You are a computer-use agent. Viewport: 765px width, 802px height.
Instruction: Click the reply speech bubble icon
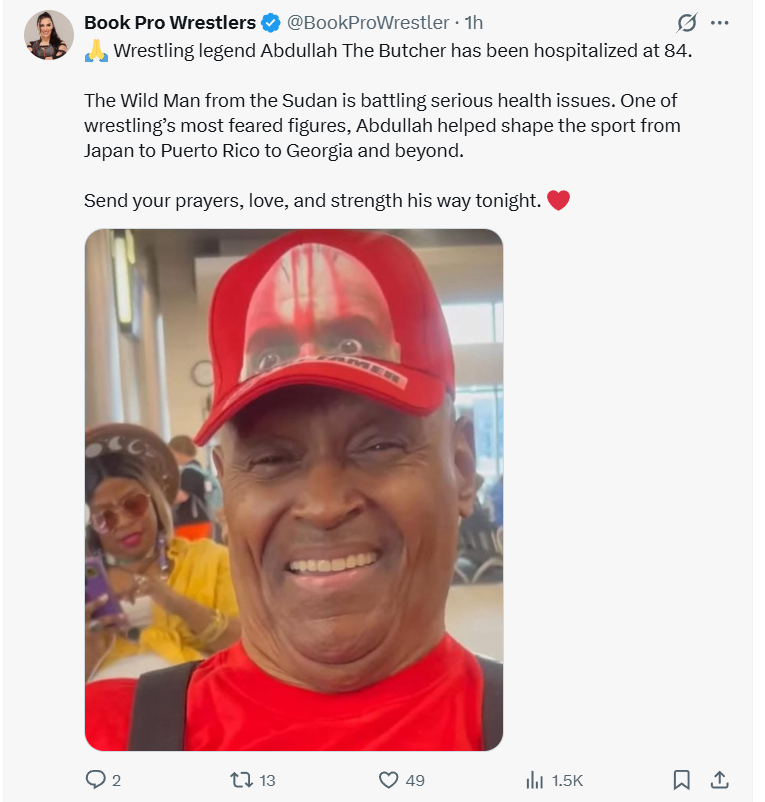pos(95,779)
